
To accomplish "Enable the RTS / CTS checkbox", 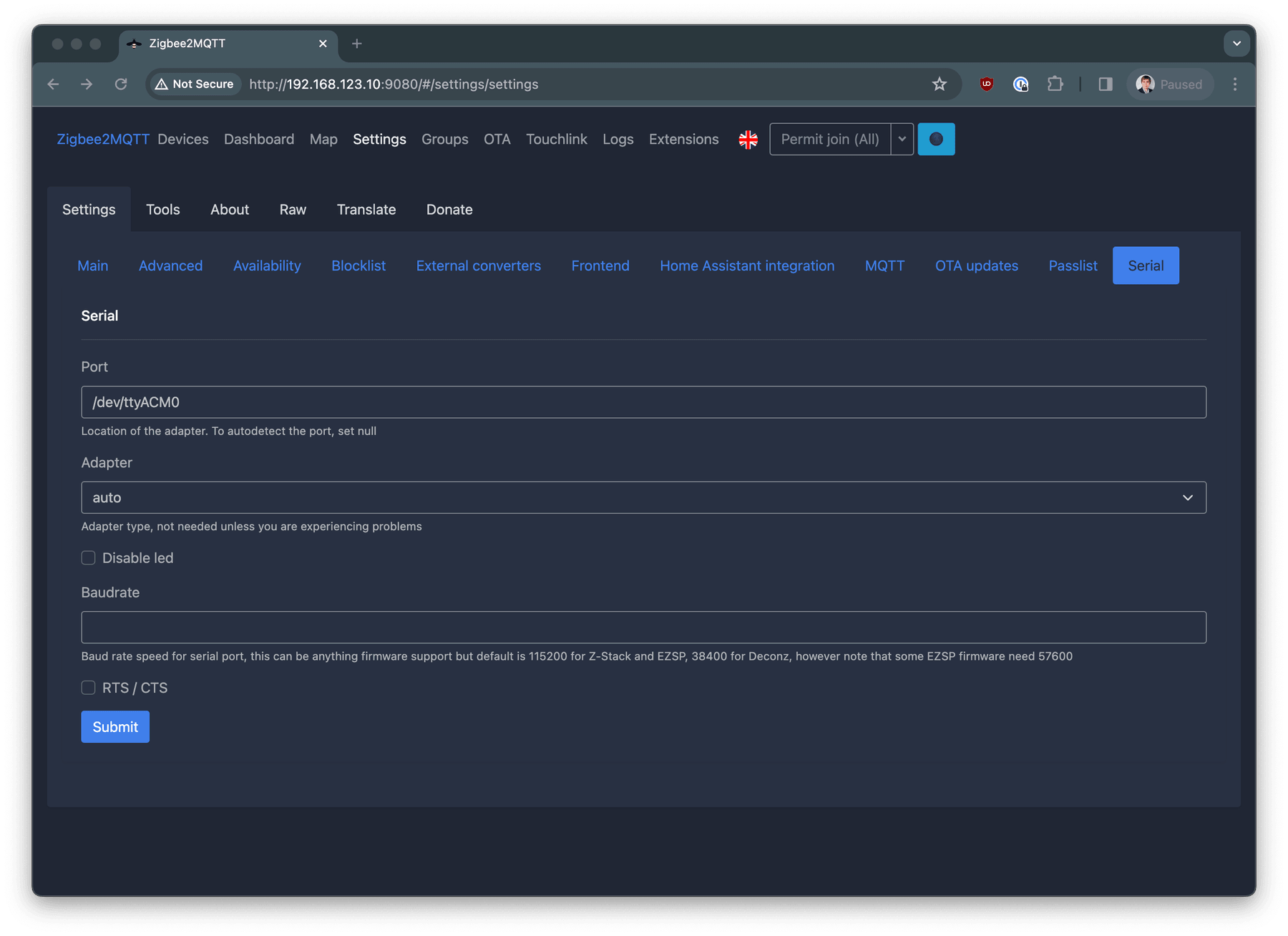I will pos(88,688).
